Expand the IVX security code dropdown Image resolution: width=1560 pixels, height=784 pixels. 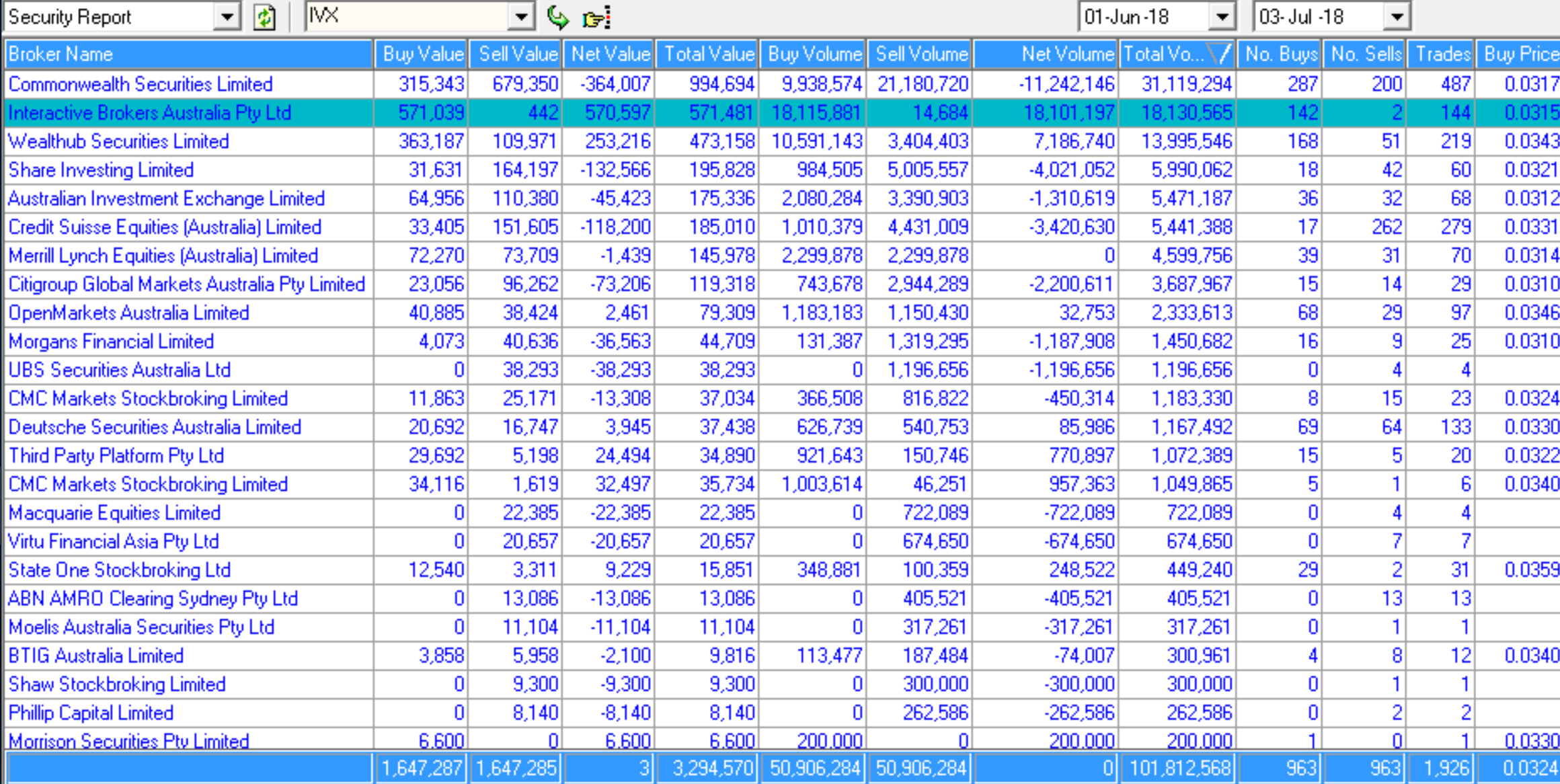[x=521, y=17]
